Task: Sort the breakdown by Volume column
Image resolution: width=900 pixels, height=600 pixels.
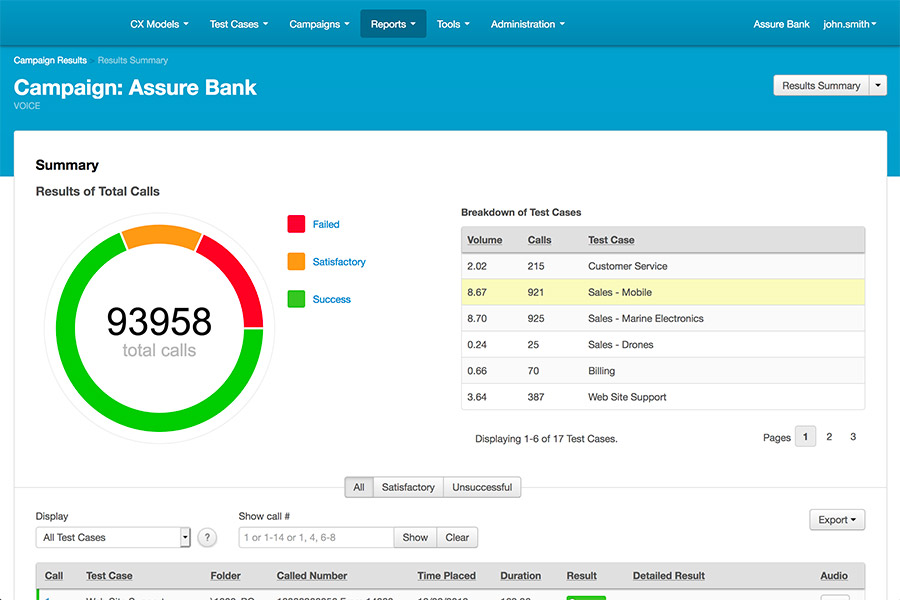Action: [485, 240]
